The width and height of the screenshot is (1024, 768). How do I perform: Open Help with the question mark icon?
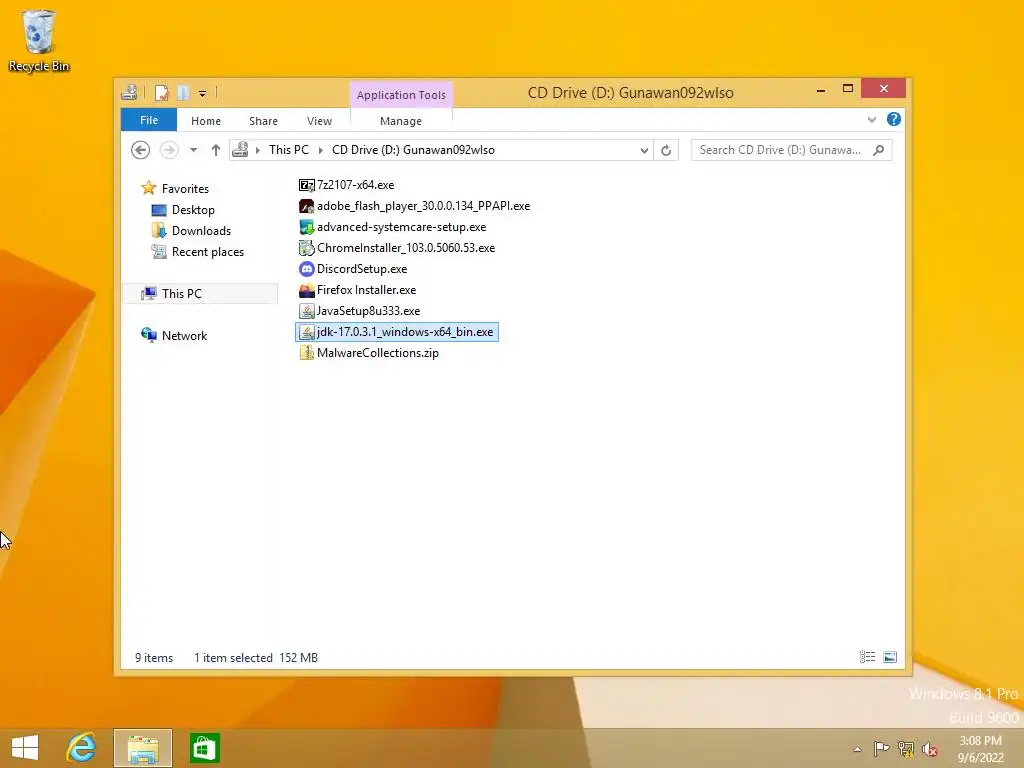(x=894, y=119)
